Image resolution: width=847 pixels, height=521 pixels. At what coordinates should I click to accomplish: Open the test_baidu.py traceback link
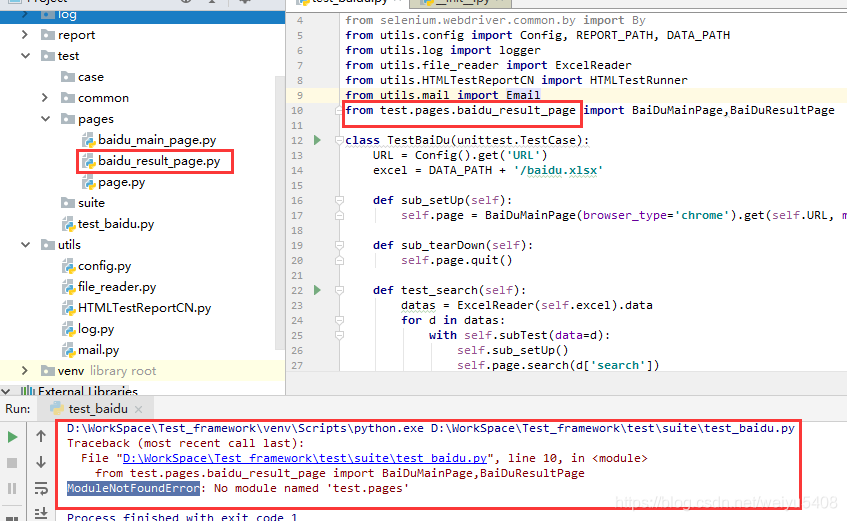305,458
